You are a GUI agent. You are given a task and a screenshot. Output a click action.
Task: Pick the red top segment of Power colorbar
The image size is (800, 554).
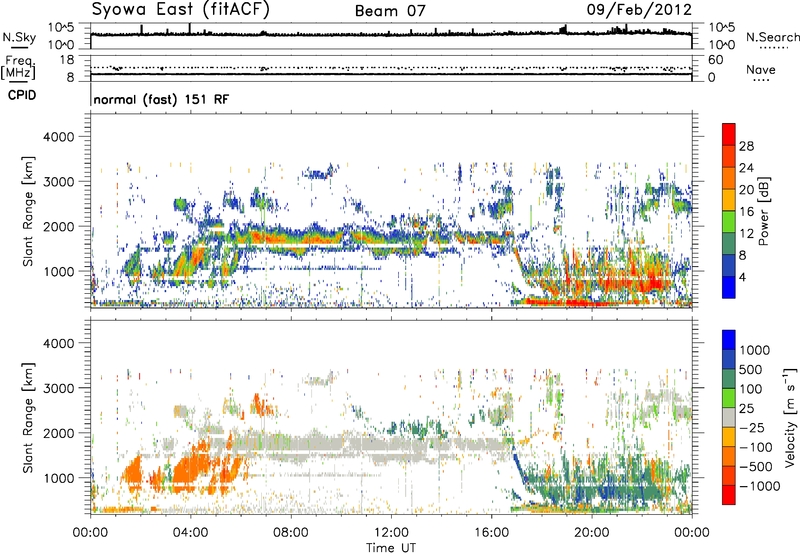click(729, 135)
